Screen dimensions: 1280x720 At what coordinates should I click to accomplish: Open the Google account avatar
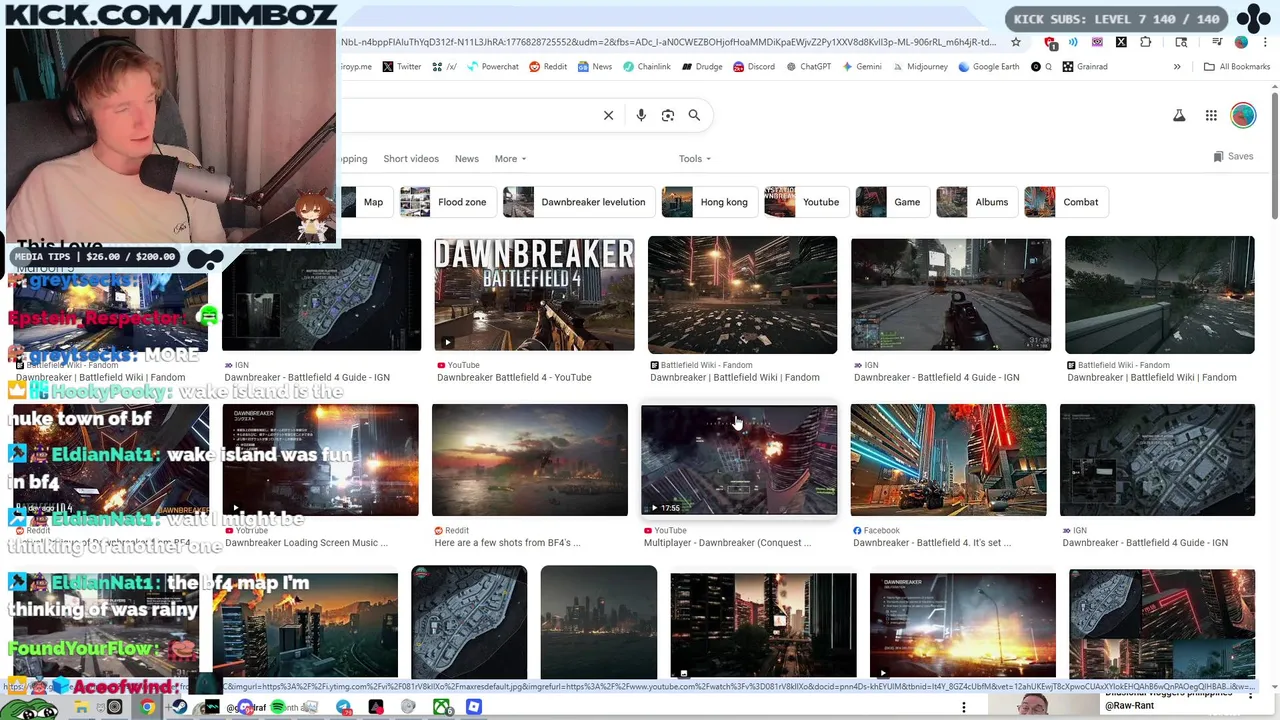point(1243,116)
